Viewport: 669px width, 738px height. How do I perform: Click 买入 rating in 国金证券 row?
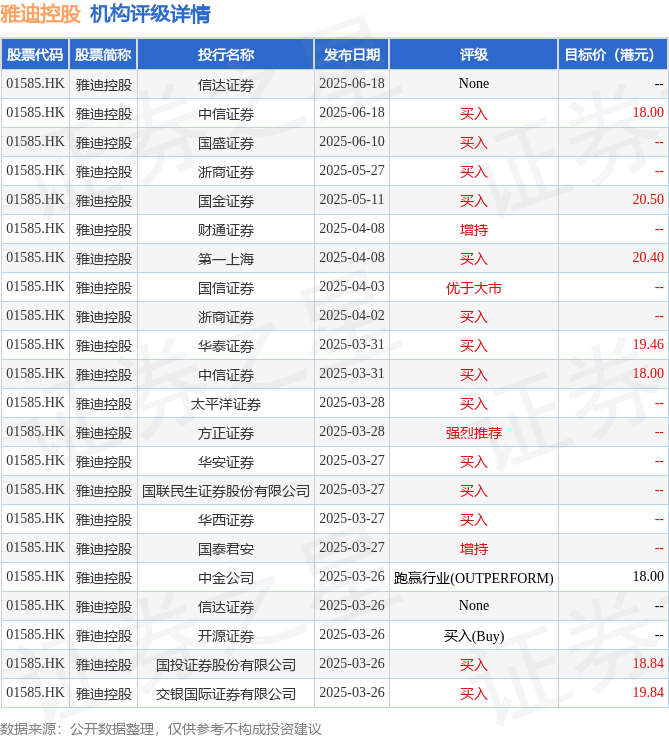pyautogui.click(x=474, y=201)
